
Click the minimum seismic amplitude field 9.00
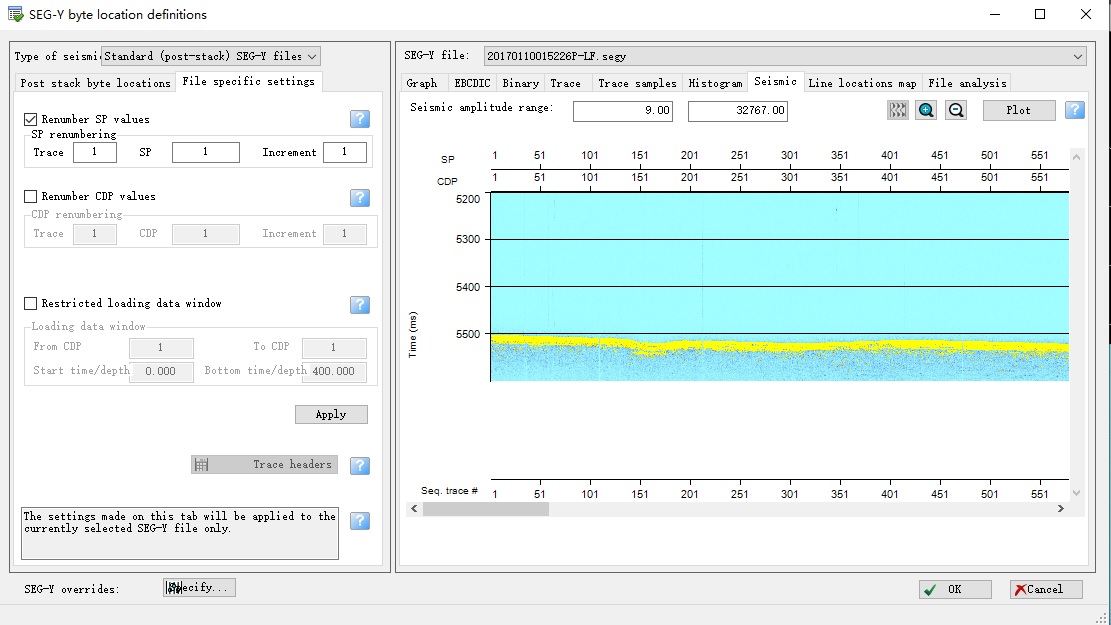tap(623, 111)
